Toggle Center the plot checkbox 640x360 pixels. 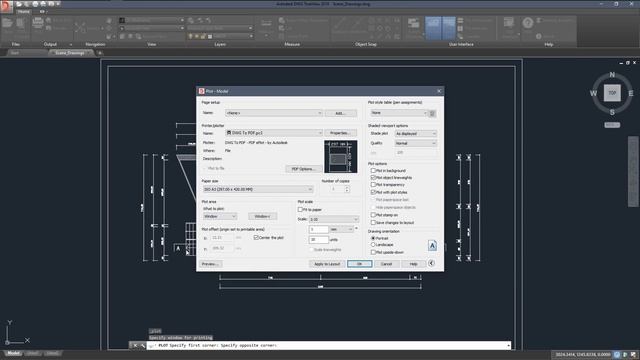click(256, 238)
